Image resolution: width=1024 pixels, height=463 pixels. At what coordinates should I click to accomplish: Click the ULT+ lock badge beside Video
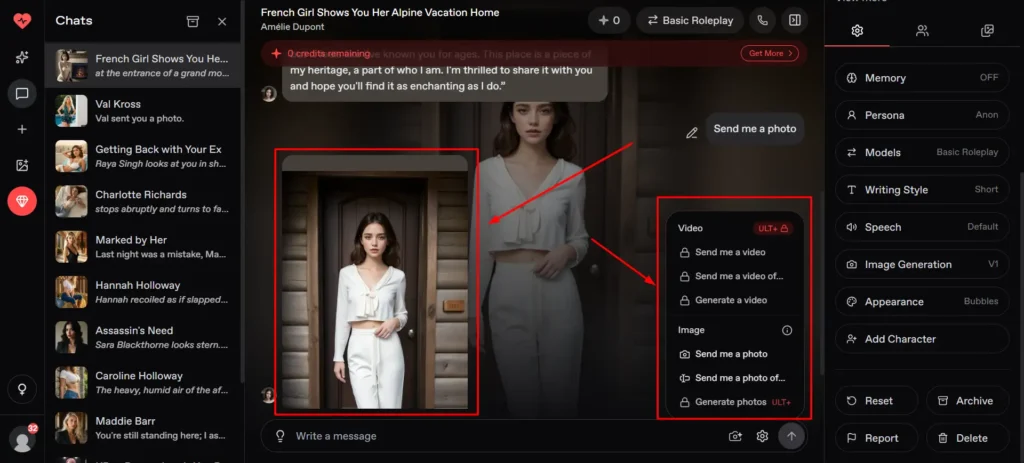[773, 229]
